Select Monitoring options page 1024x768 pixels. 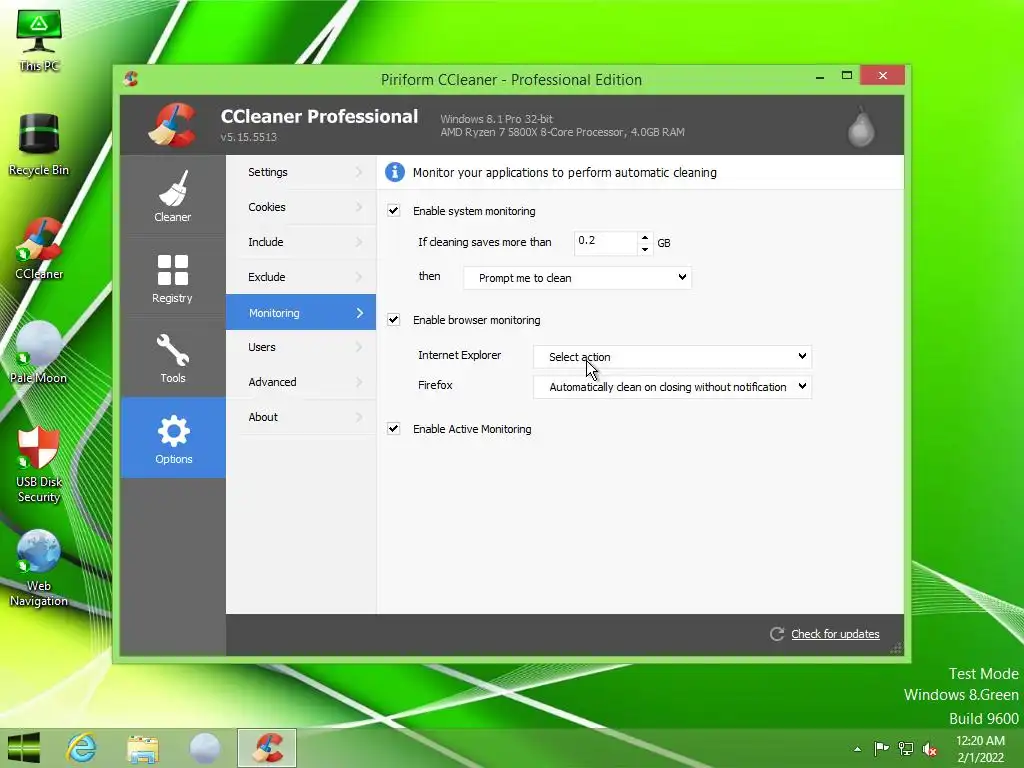[x=301, y=312]
